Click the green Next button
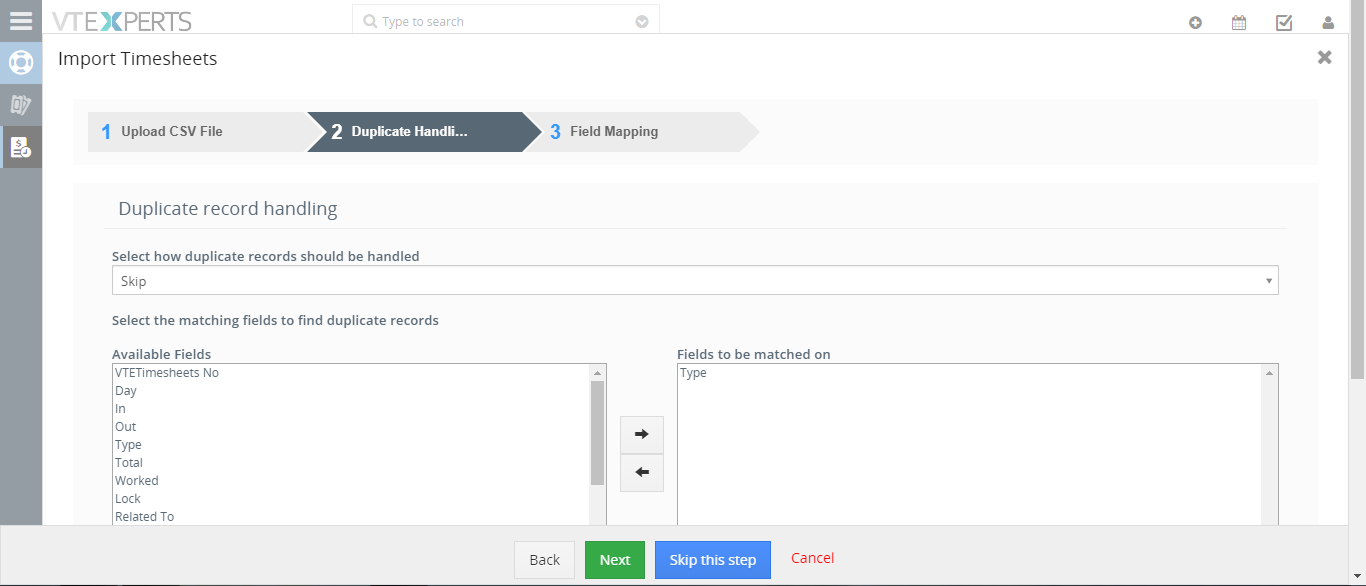The width and height of the screenshot is (1366, 586). [x=615, y=560]
